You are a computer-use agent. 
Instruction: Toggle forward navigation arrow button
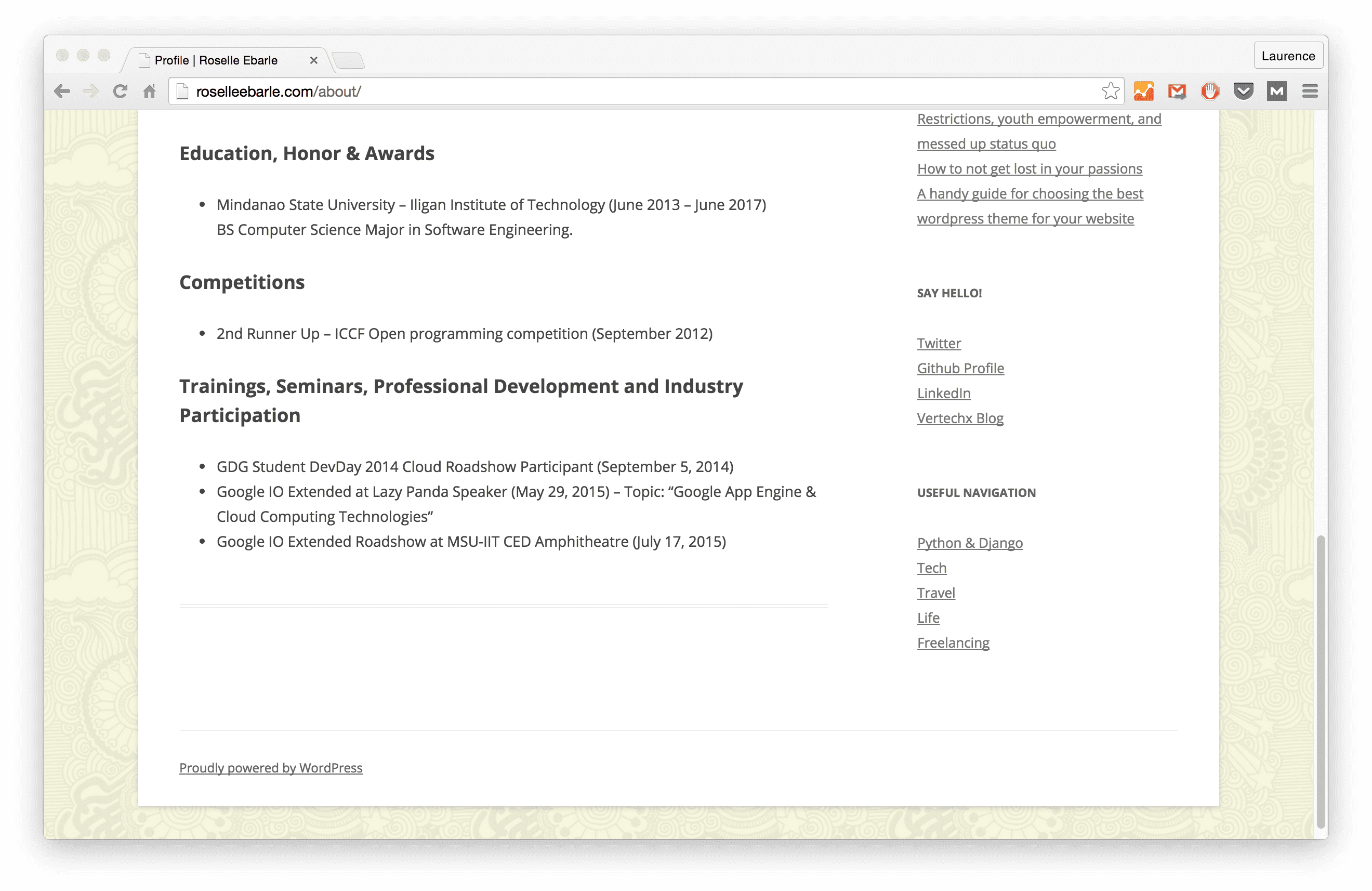(x=90, y=91)
